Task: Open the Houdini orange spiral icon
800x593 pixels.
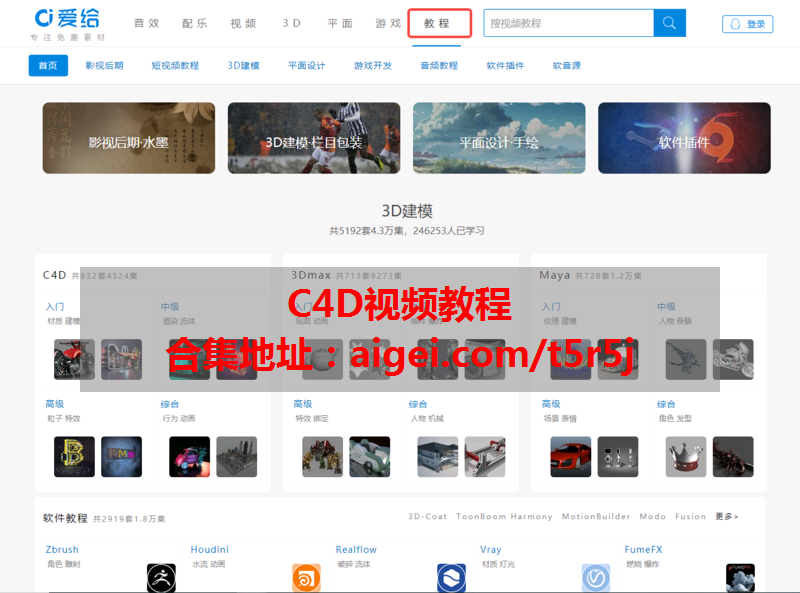Action: pyautogui.click(x=306, y=578)
